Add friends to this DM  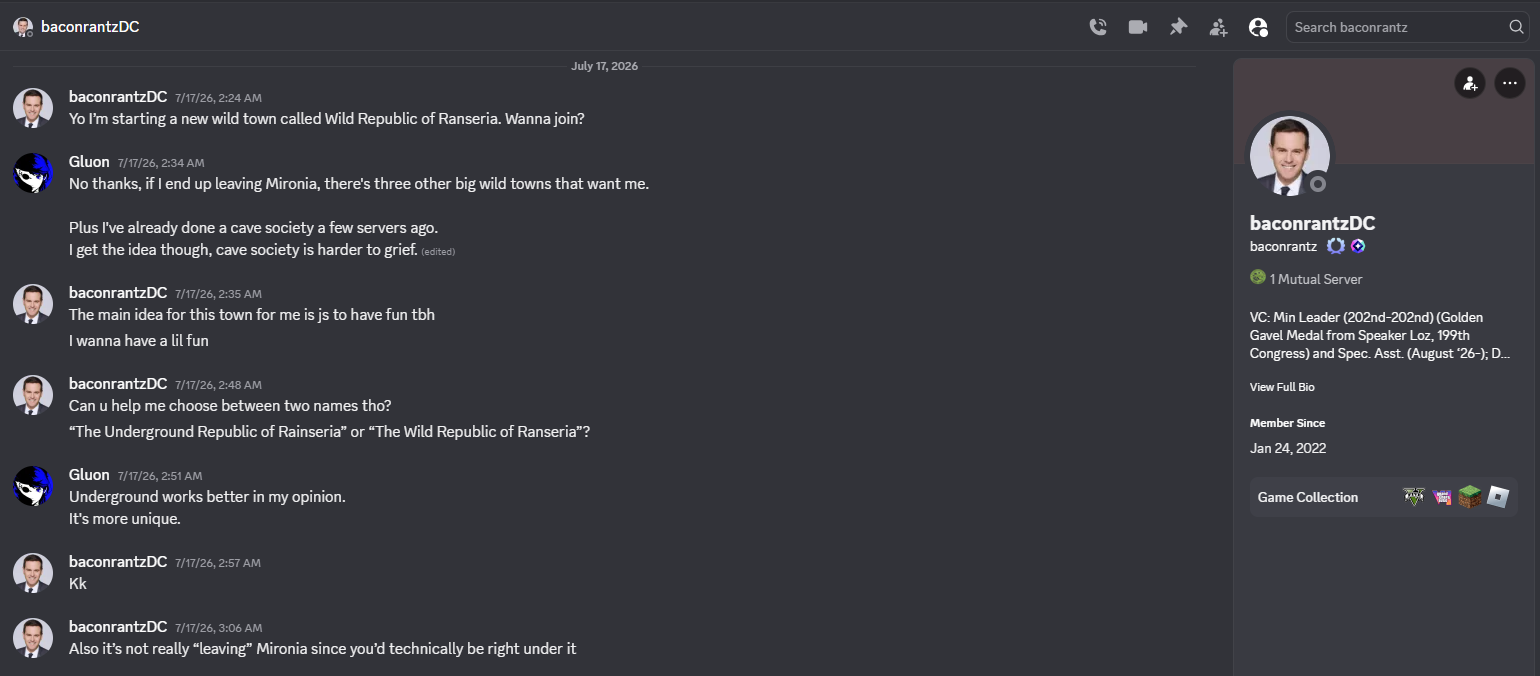click(x=1218, y=27)
